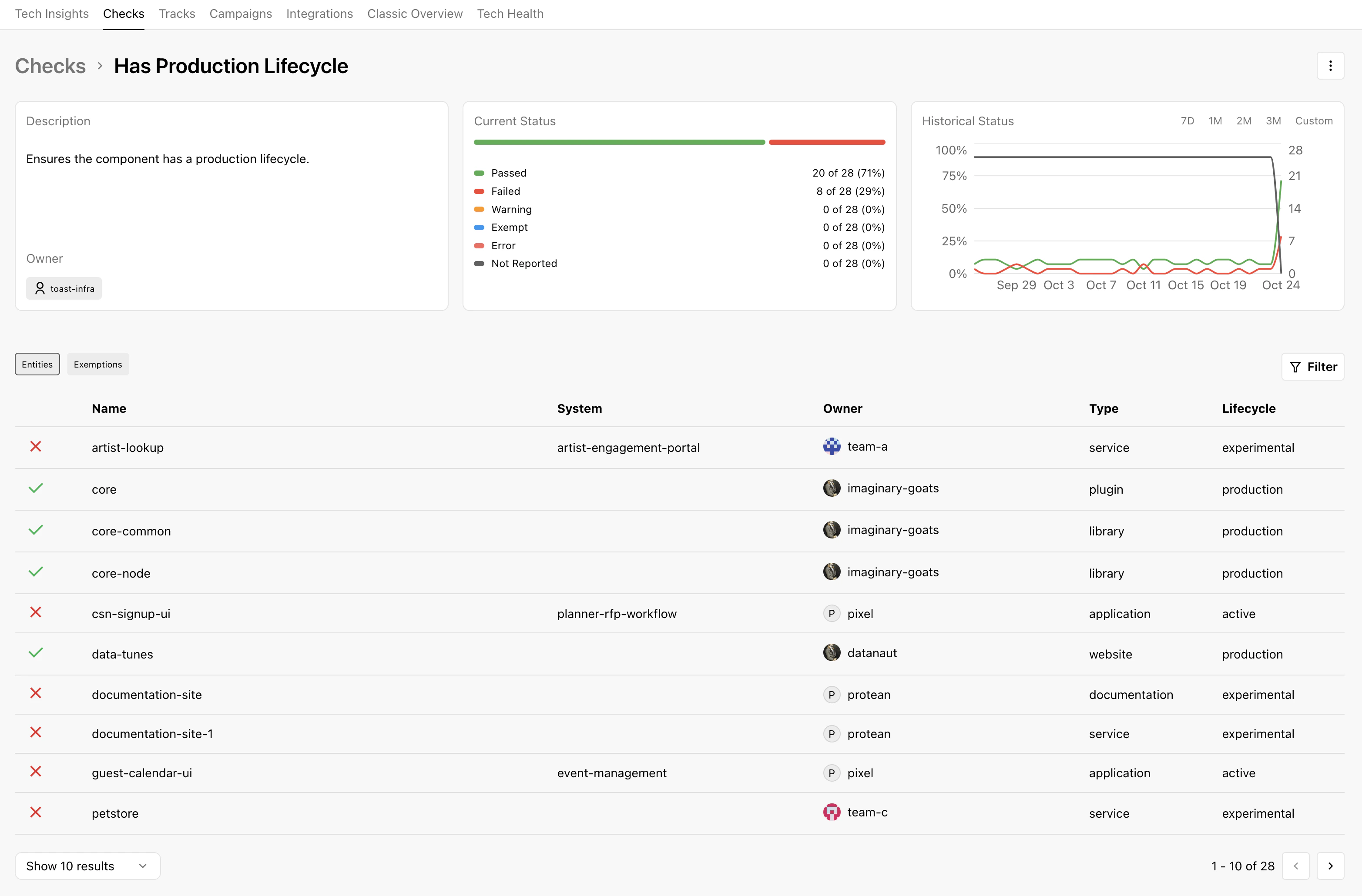Switch to the Exemptions view
1362x896 pixels.
(x=98, y=364)
